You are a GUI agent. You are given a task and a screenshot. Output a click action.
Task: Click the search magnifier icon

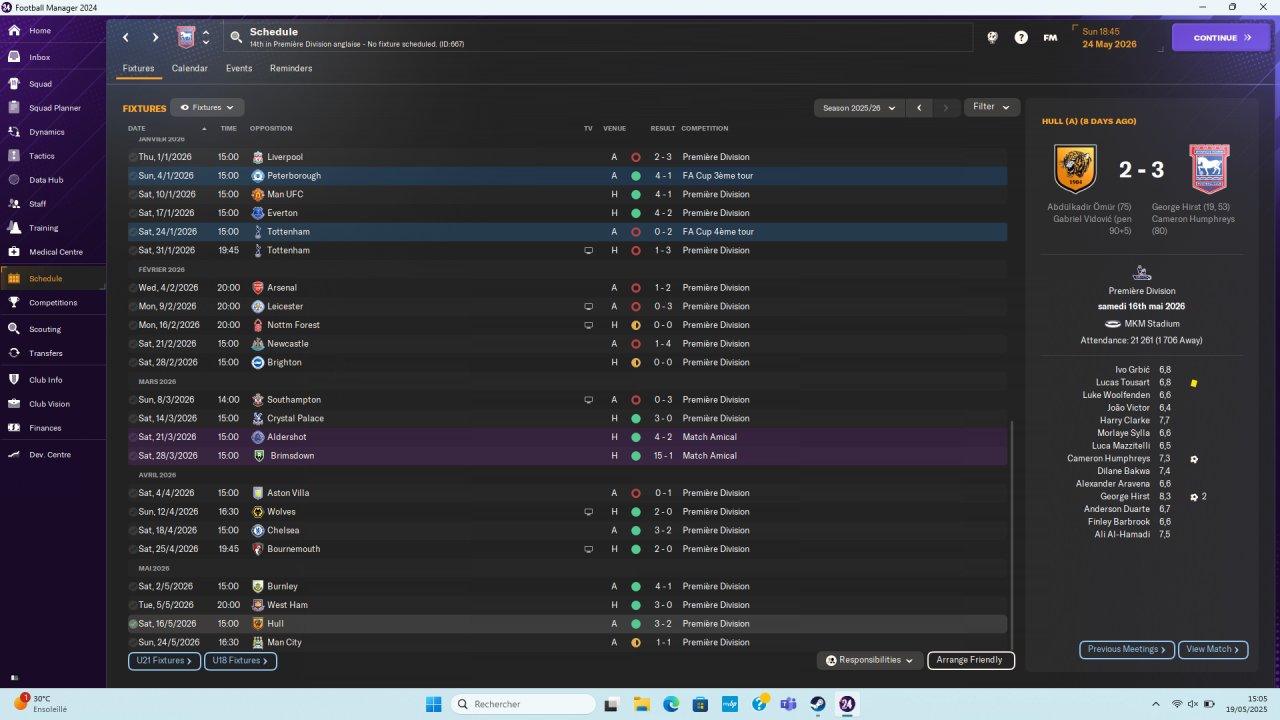pyautogui.click(x=236, y=38)
